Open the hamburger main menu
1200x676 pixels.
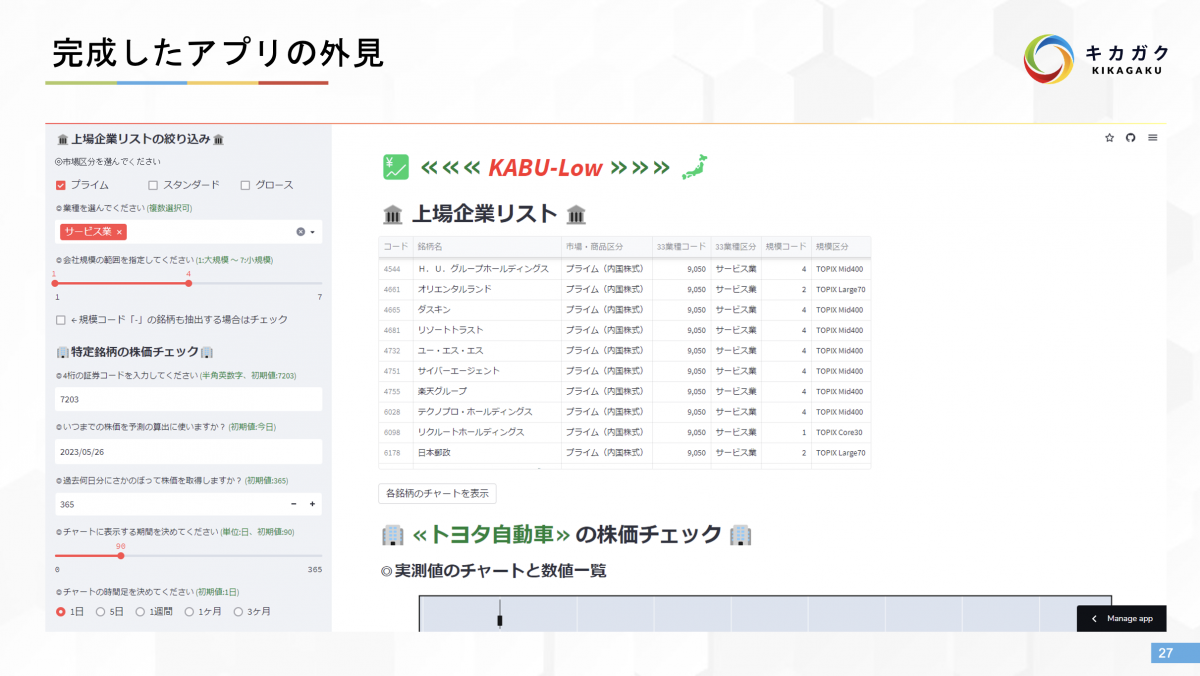1153,138
